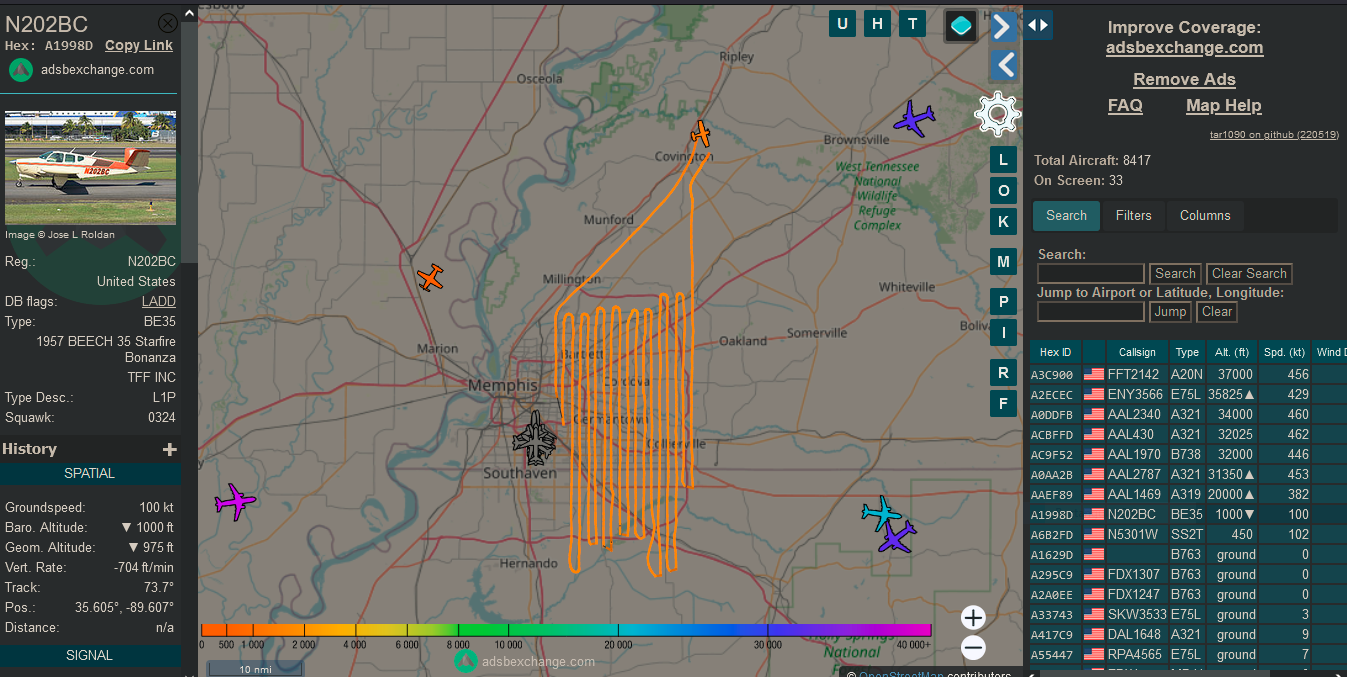Screen dimensions: 1347x677
Task: Select the magenta plane on the left
Action: click(235, 501)
